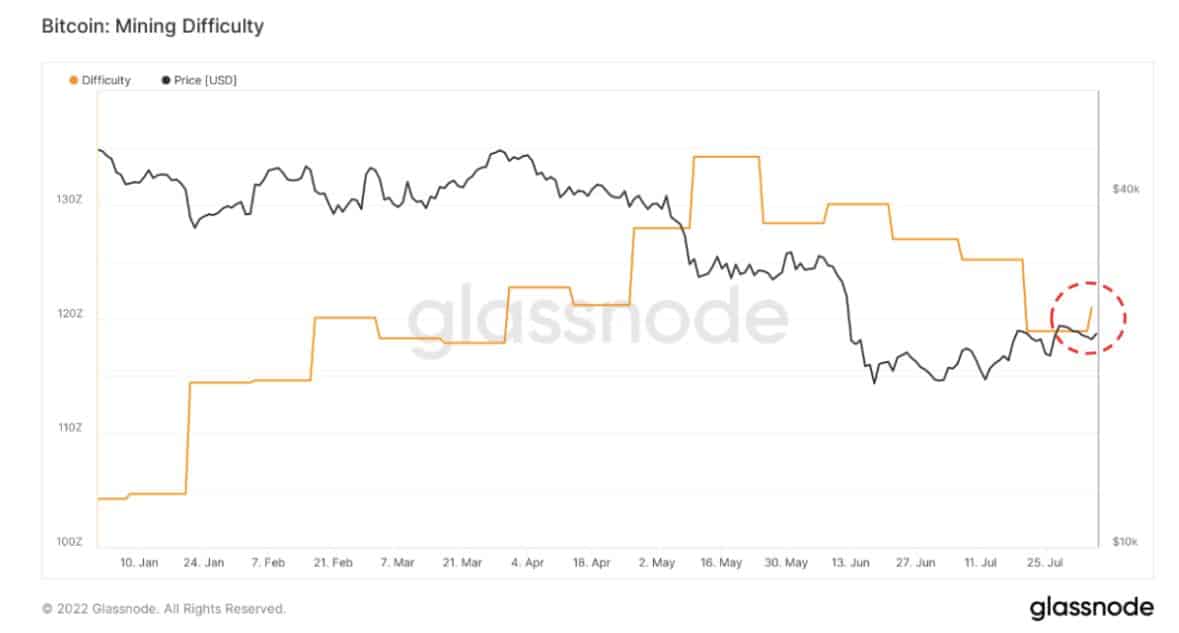This screenshot has width=1179, height=633.
Task: Toggle the Price [USD] legend entry
Action: [199, 80]
